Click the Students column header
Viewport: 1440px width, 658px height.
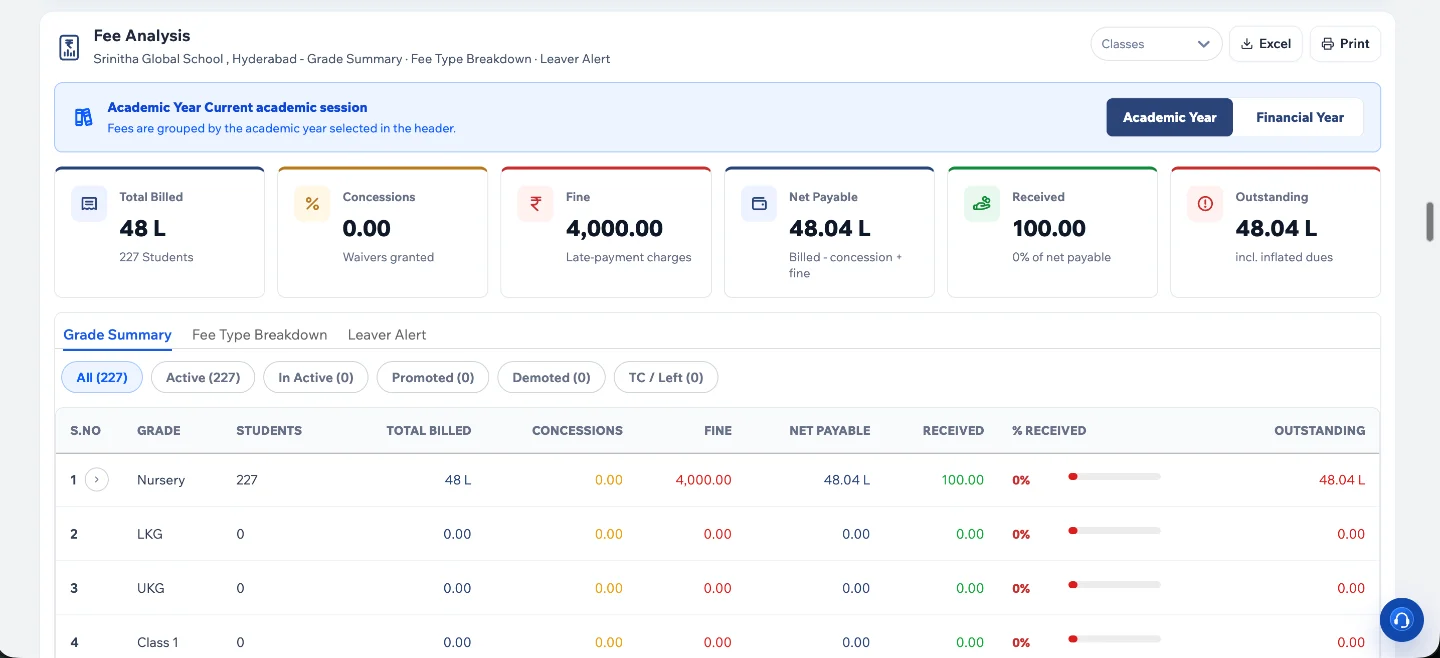pyautogui.click(x=269, y=431)
